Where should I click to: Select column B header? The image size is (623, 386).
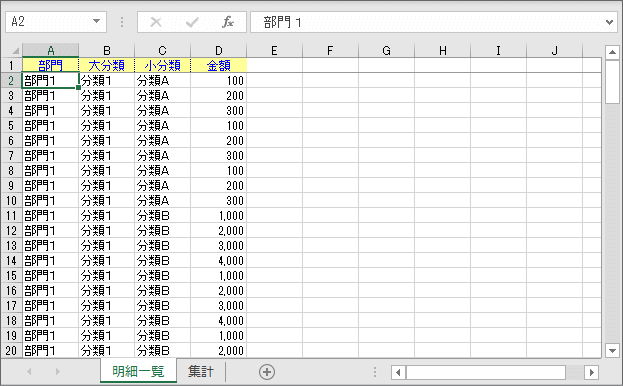pos(106,51)
